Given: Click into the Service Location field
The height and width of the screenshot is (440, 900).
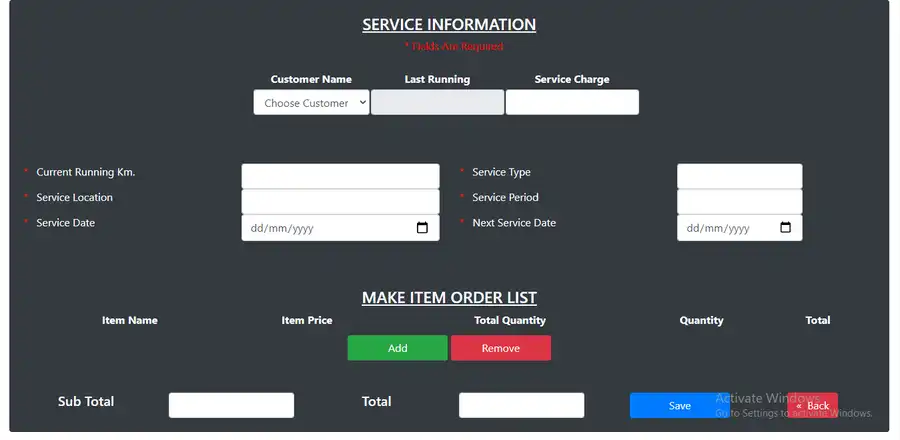Looking at the screenshot, I should click(340, 202).
